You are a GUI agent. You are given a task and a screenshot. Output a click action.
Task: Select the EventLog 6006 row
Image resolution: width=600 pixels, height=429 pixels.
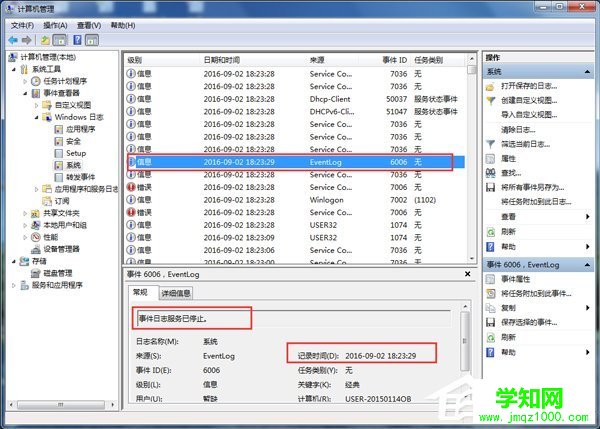coord(295,162)
